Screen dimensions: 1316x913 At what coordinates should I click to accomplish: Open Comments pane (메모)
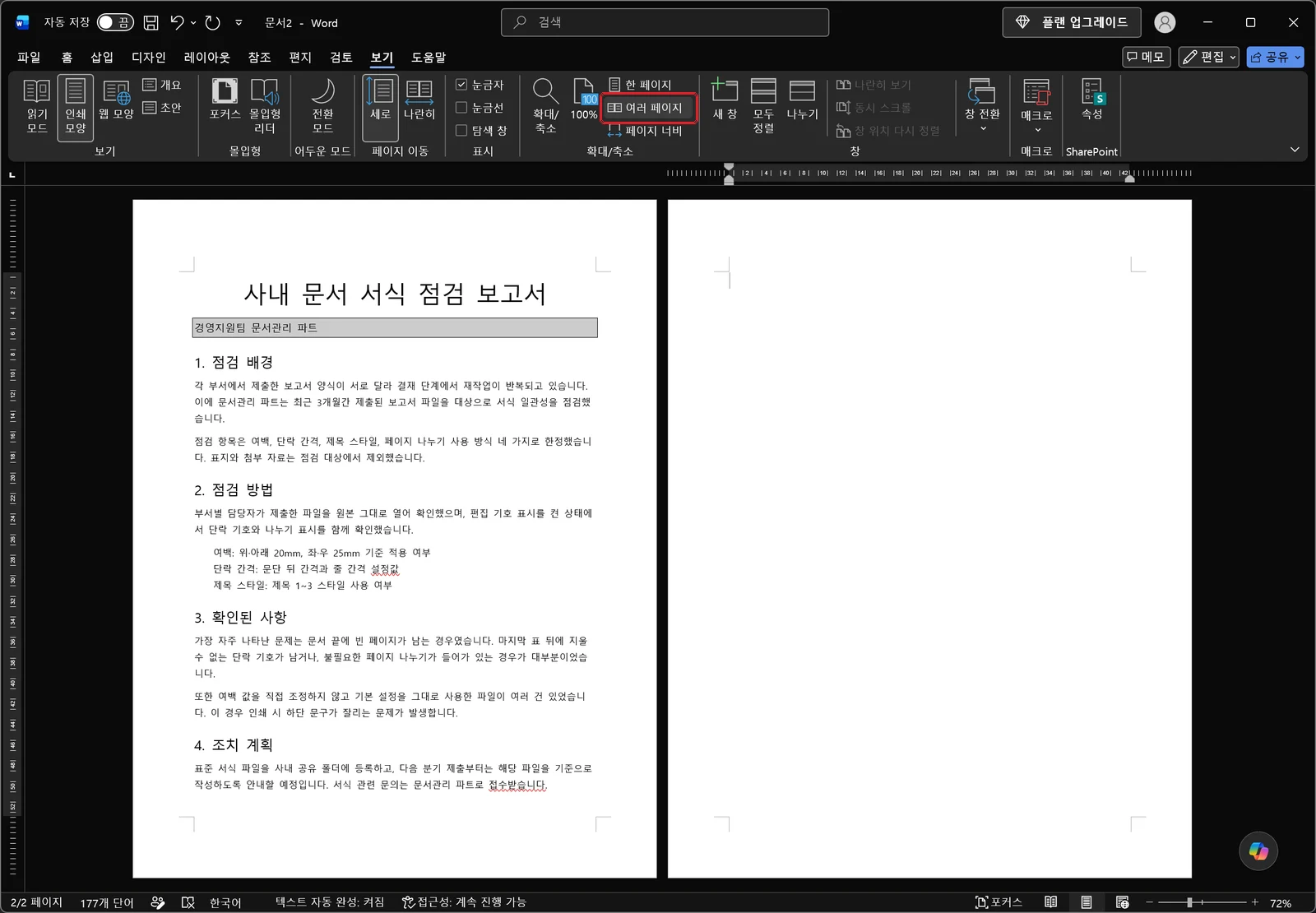pyautogui.click(x=1146, y=57)
